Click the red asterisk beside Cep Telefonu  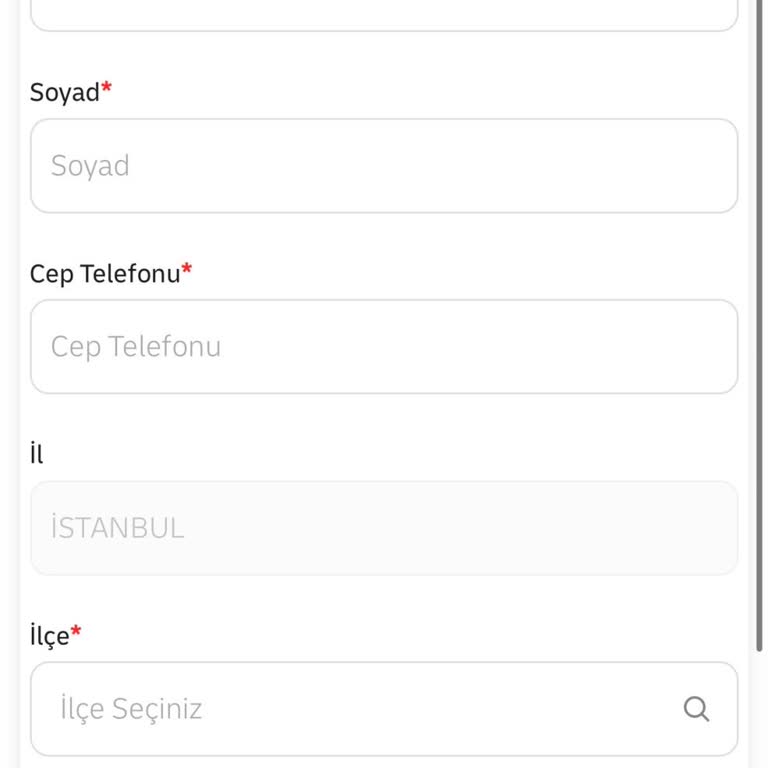187,271
